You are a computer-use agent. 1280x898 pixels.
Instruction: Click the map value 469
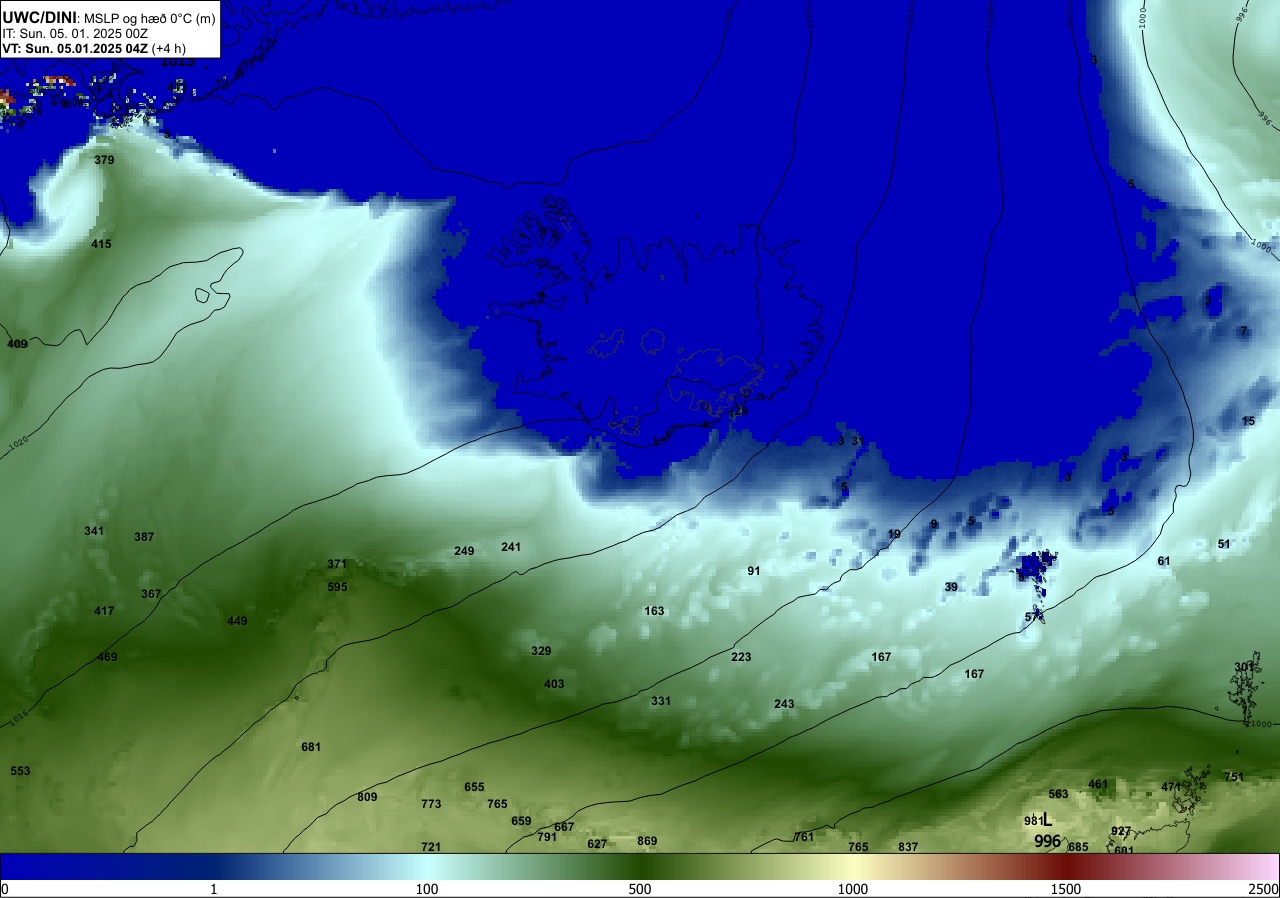107,657
